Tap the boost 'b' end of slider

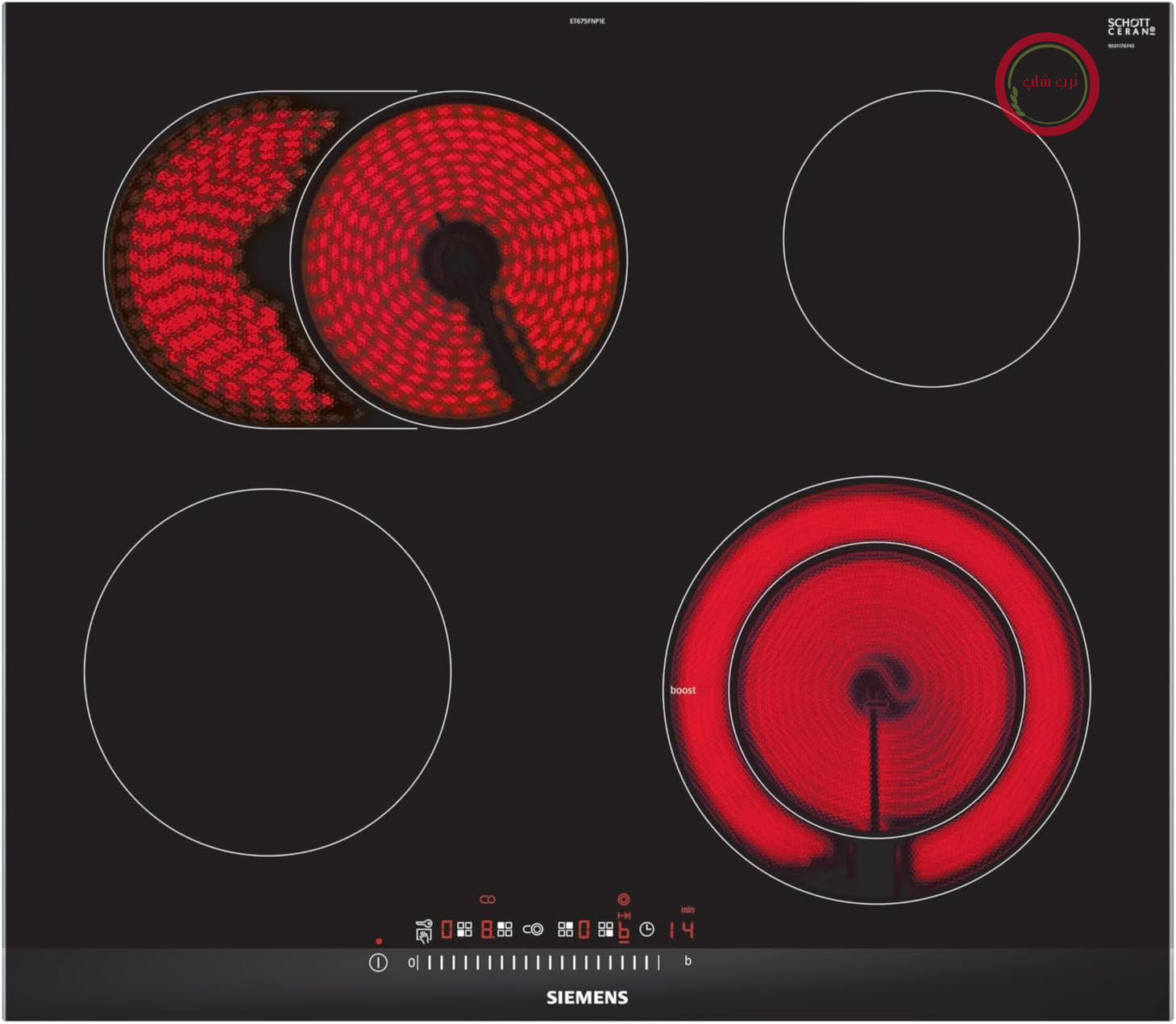pyautogui.click(x=688, y=960)
